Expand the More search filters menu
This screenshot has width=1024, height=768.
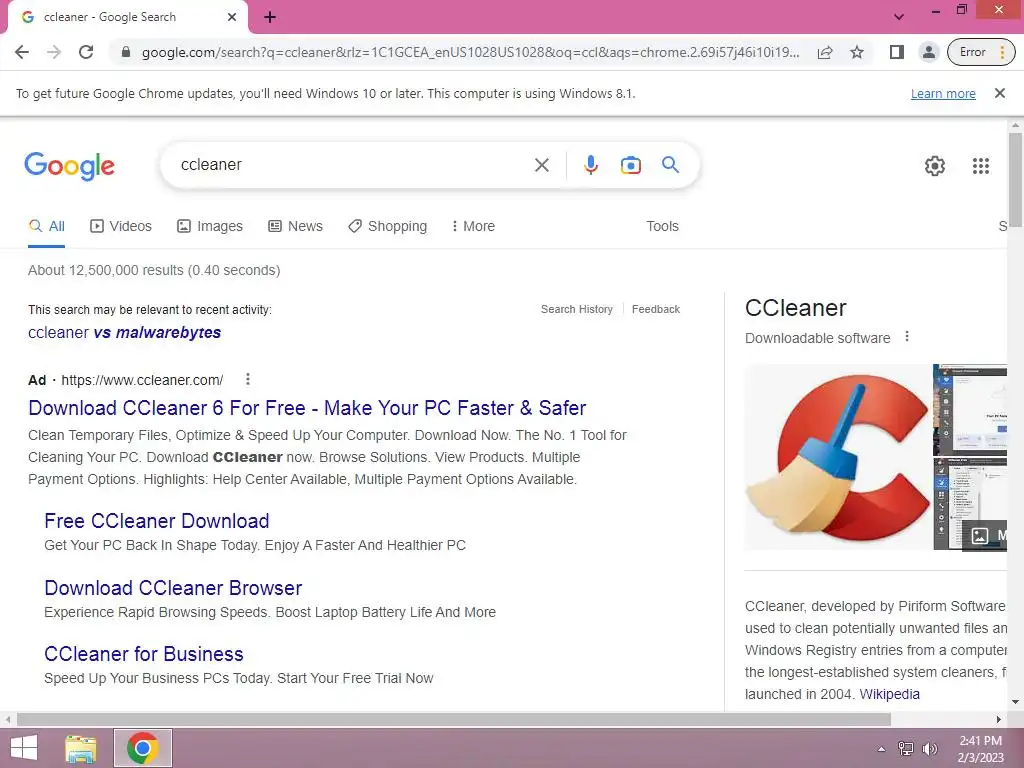pyautogui.click(x=473, y=226)
